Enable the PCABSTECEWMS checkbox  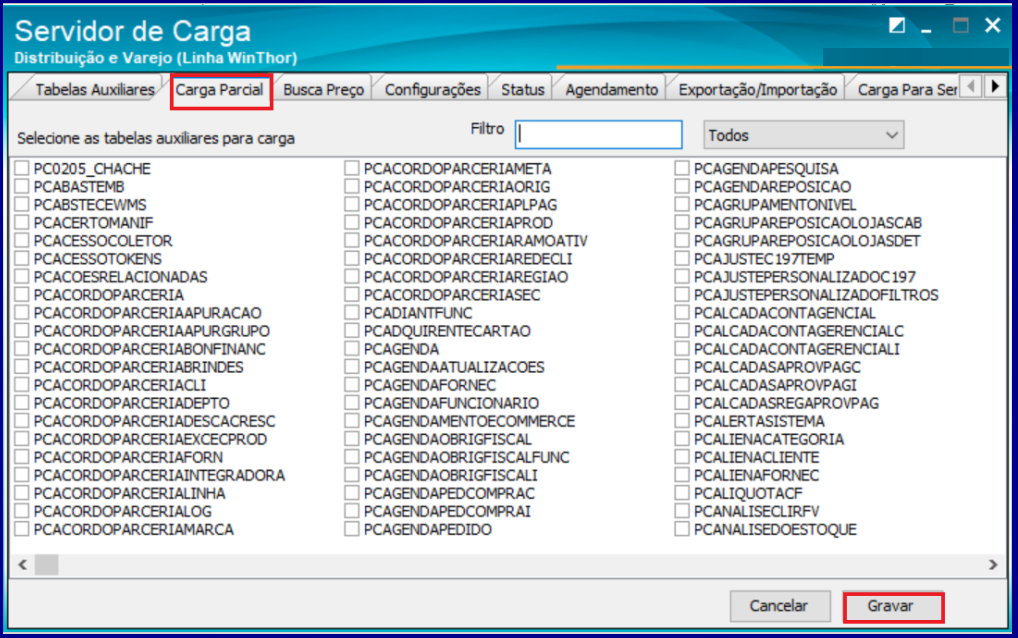22,204
